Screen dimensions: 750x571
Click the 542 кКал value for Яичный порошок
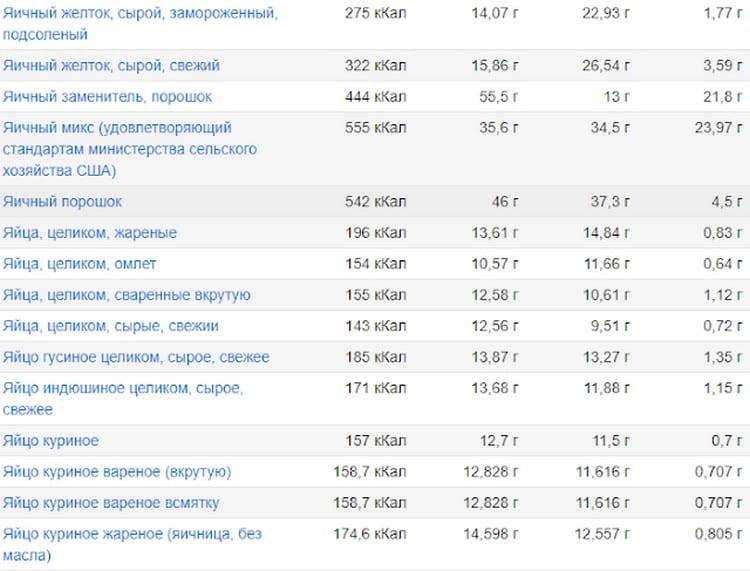click(x=375, y=201)
